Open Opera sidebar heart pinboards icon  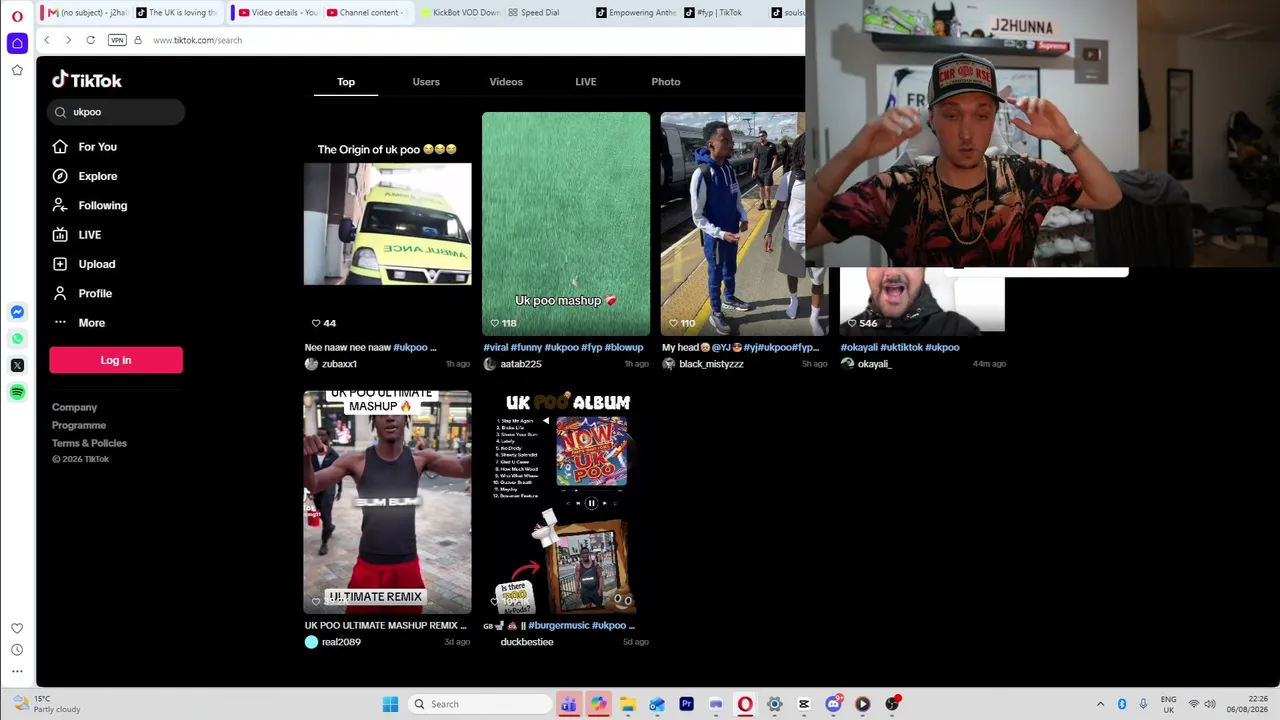pyautogui.click(x=17, y=628)
